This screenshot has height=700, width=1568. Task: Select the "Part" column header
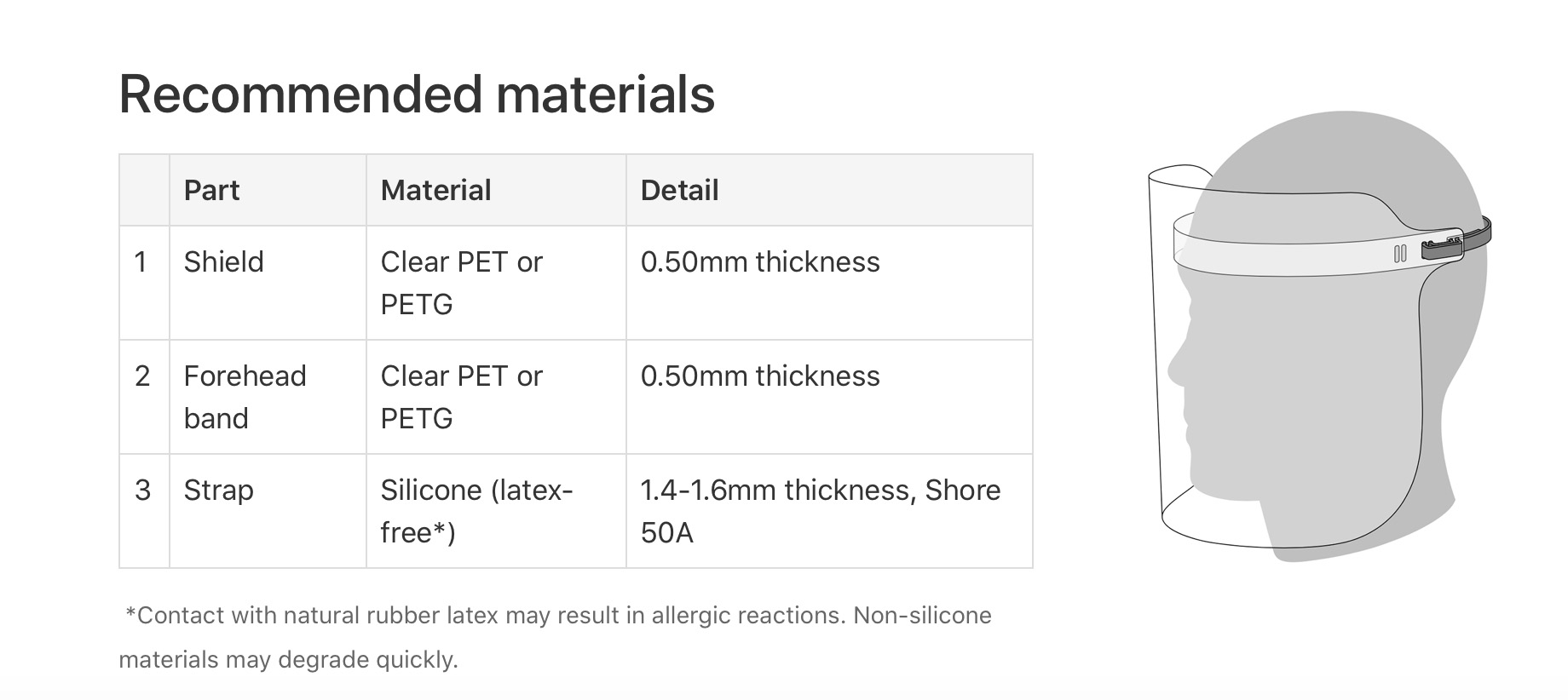click(x=211, y=190)
